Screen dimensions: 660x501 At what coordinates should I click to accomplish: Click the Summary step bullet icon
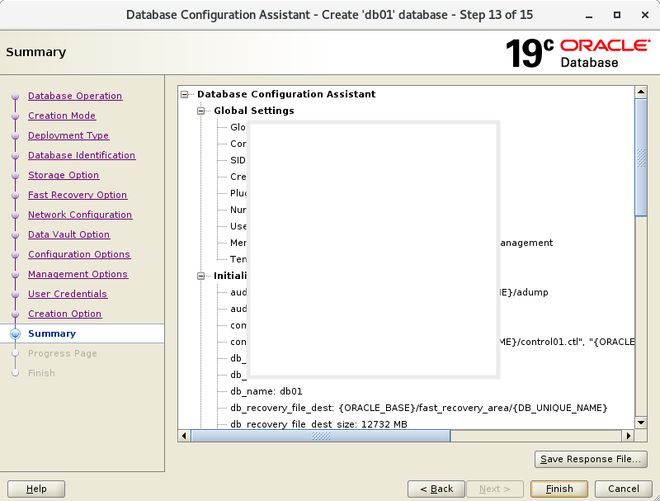tap(16, 334)
